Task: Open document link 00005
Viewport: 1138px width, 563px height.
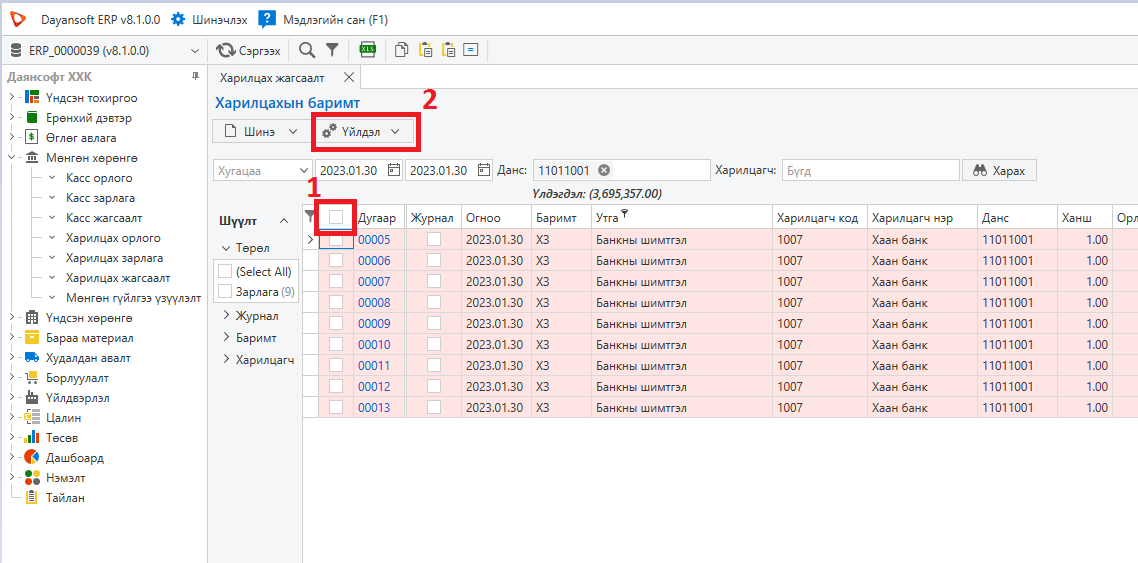Action: 374,239
